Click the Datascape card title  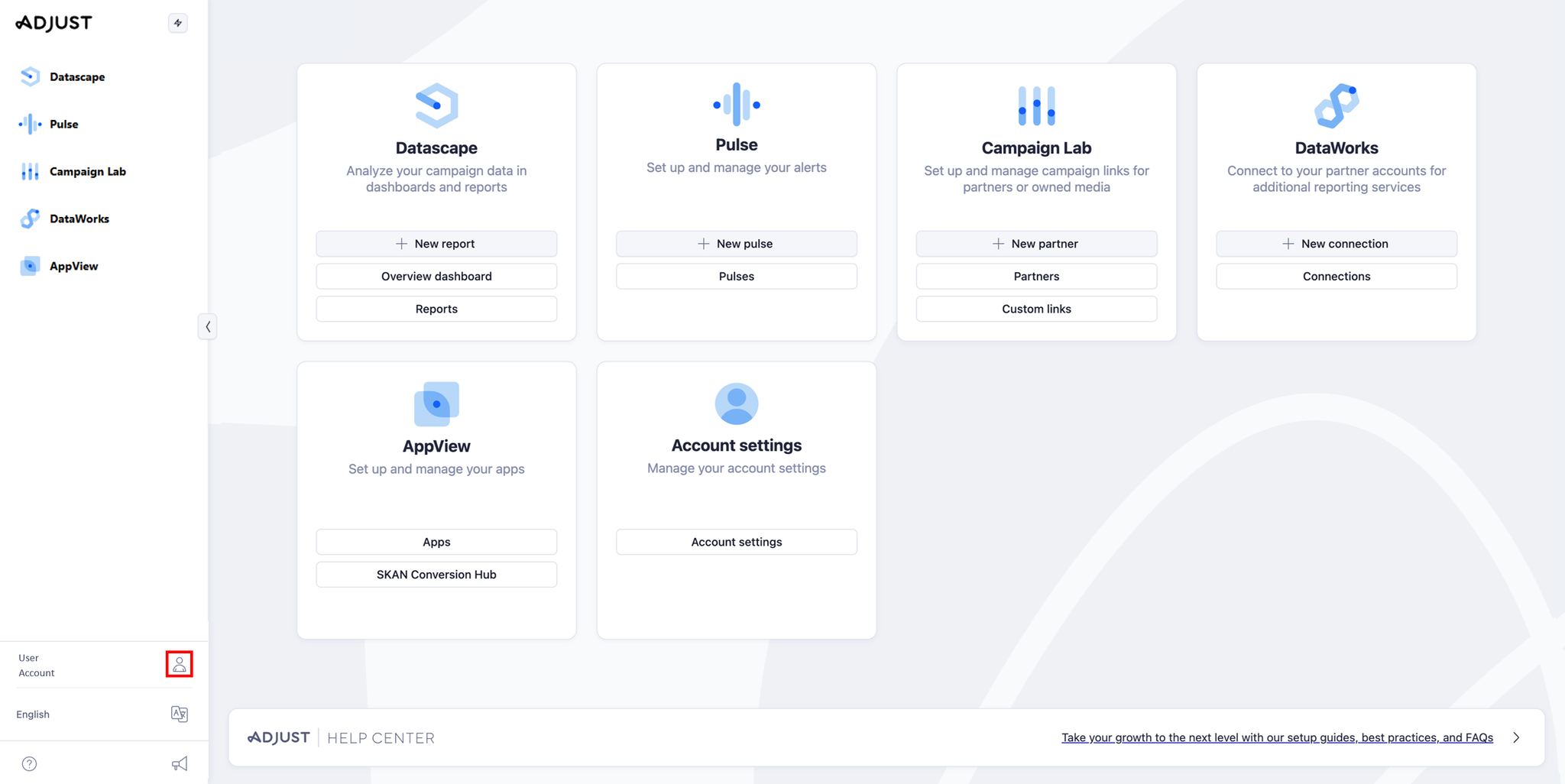coord(436,147)
